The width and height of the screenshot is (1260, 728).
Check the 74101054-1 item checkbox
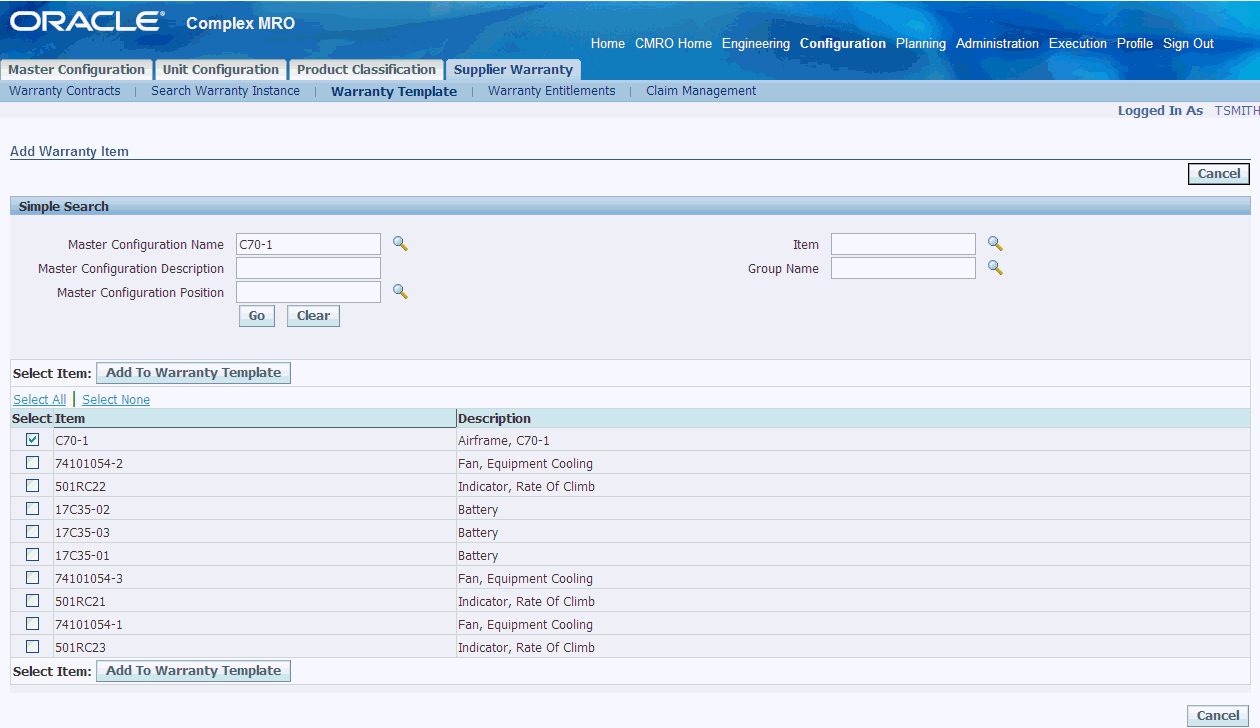33,623
